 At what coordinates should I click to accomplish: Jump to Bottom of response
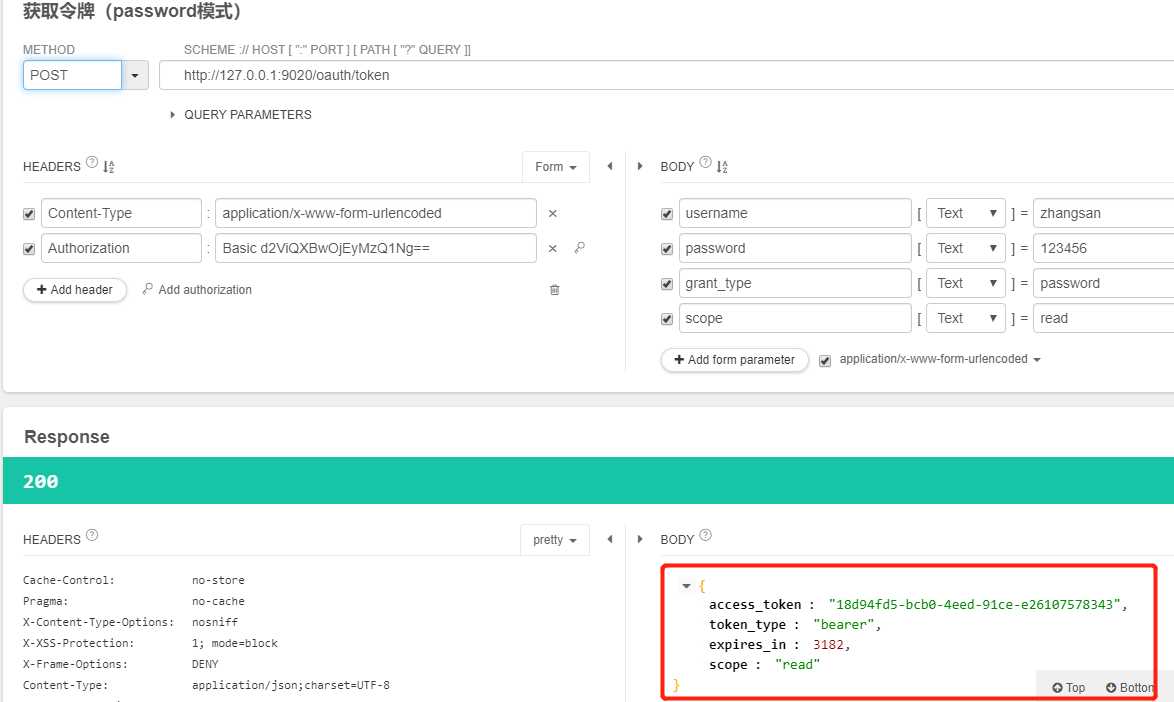(1130, 688)
